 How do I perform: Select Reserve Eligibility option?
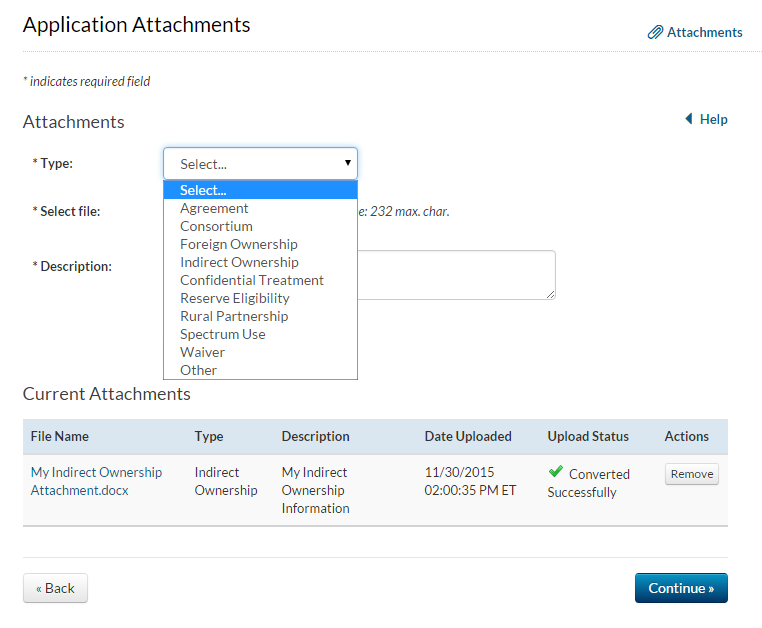[x=234, y=298]
